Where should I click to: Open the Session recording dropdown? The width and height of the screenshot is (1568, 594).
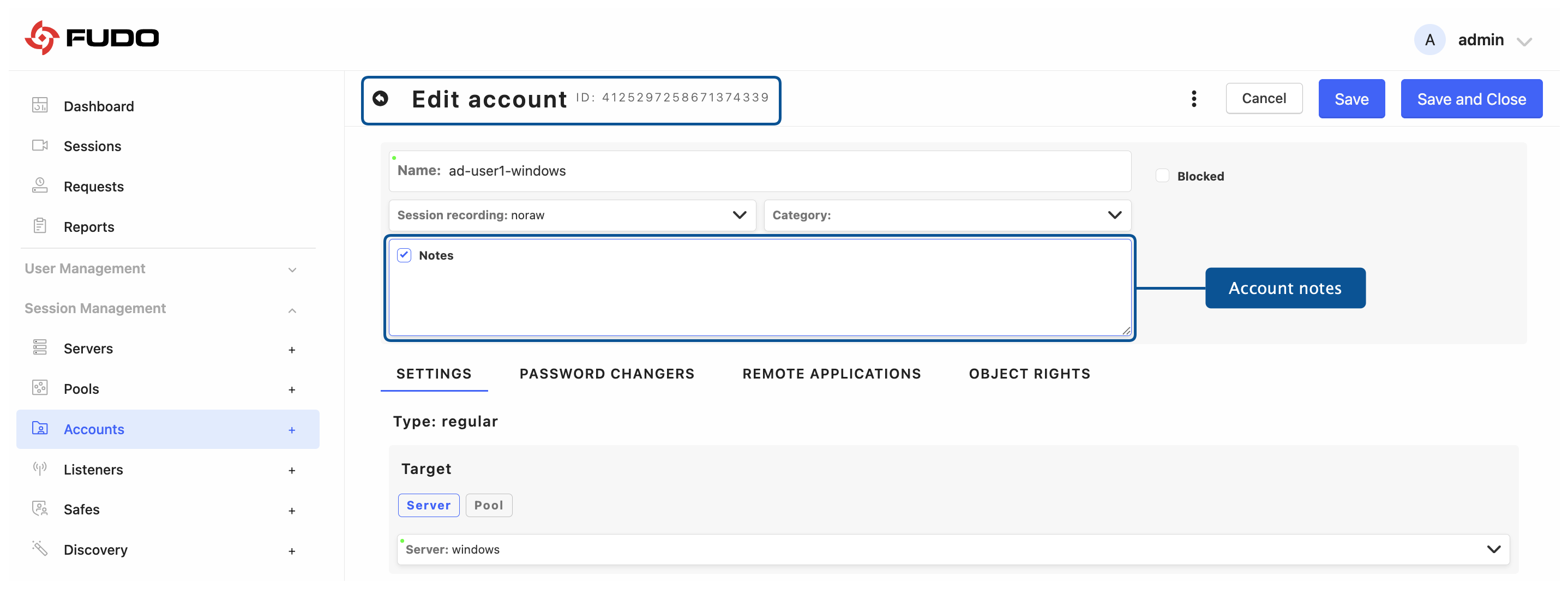pos(572,215)
